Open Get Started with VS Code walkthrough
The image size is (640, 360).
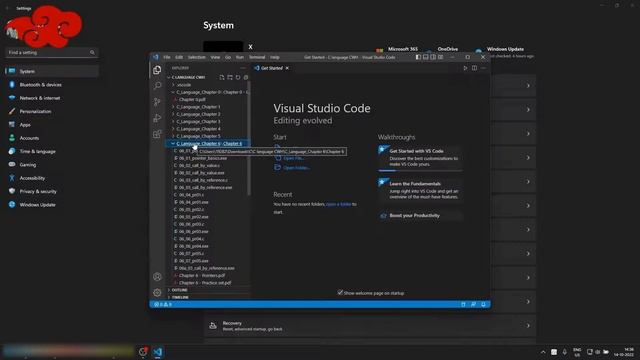pyautogui.click(x=420, y=157)
